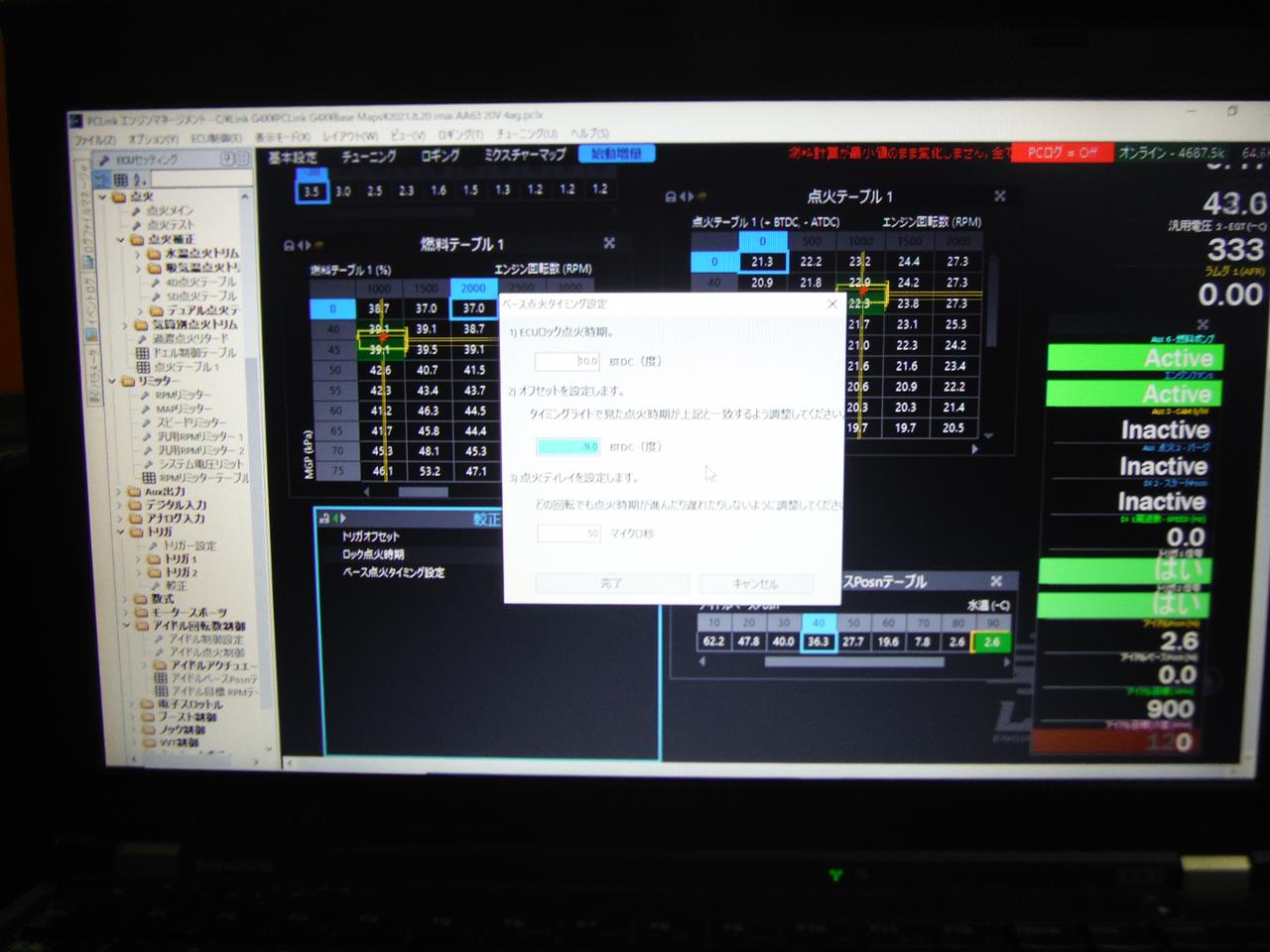Click the ECU settings wrench icon in tree header
This screenshot has height=952, width=1270.
tap(105, 160)
